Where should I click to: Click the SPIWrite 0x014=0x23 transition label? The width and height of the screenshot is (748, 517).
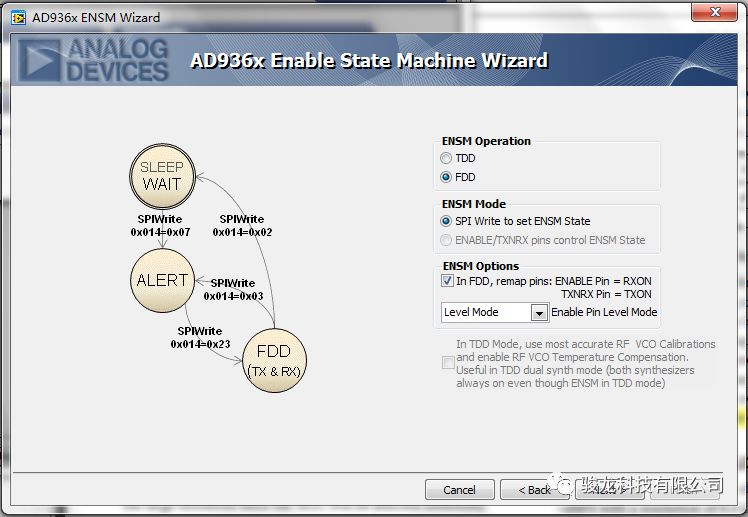(x=200, y=337)
